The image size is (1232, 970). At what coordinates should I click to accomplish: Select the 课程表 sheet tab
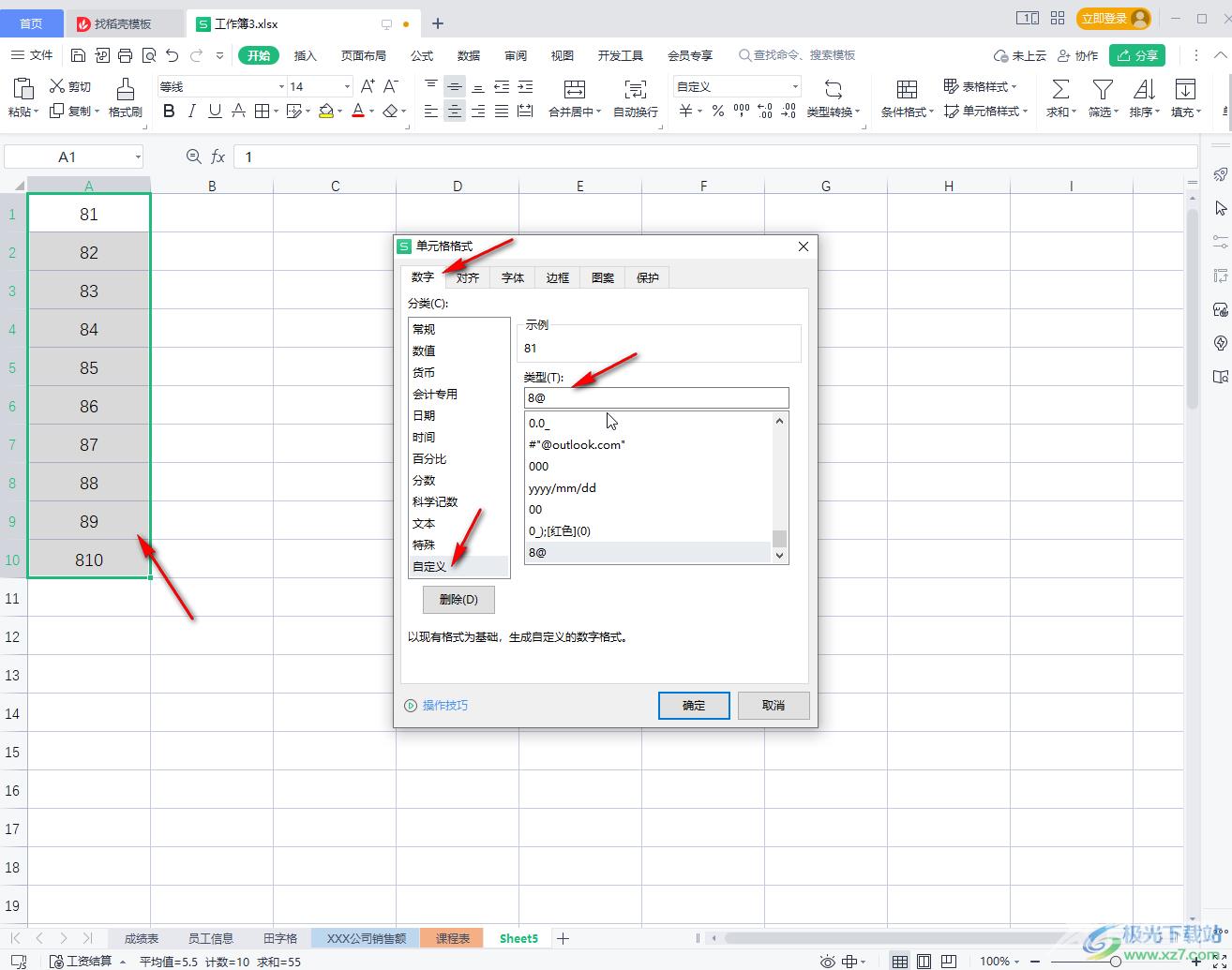452,938
